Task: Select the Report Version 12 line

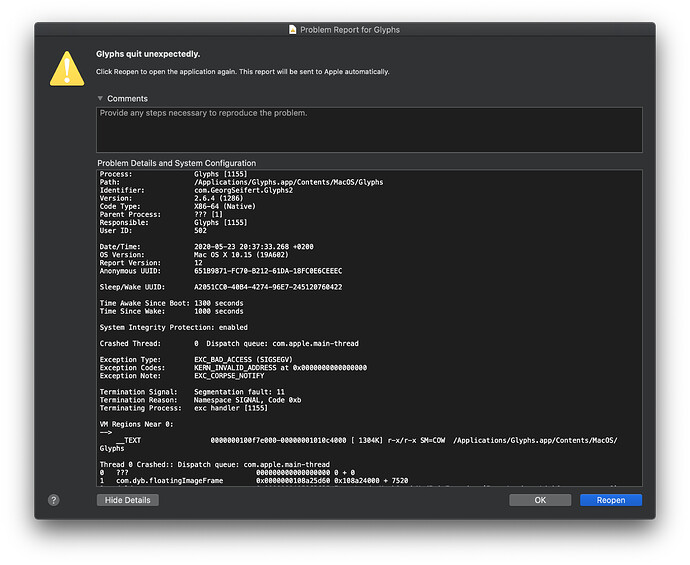Action: [151, 263]
